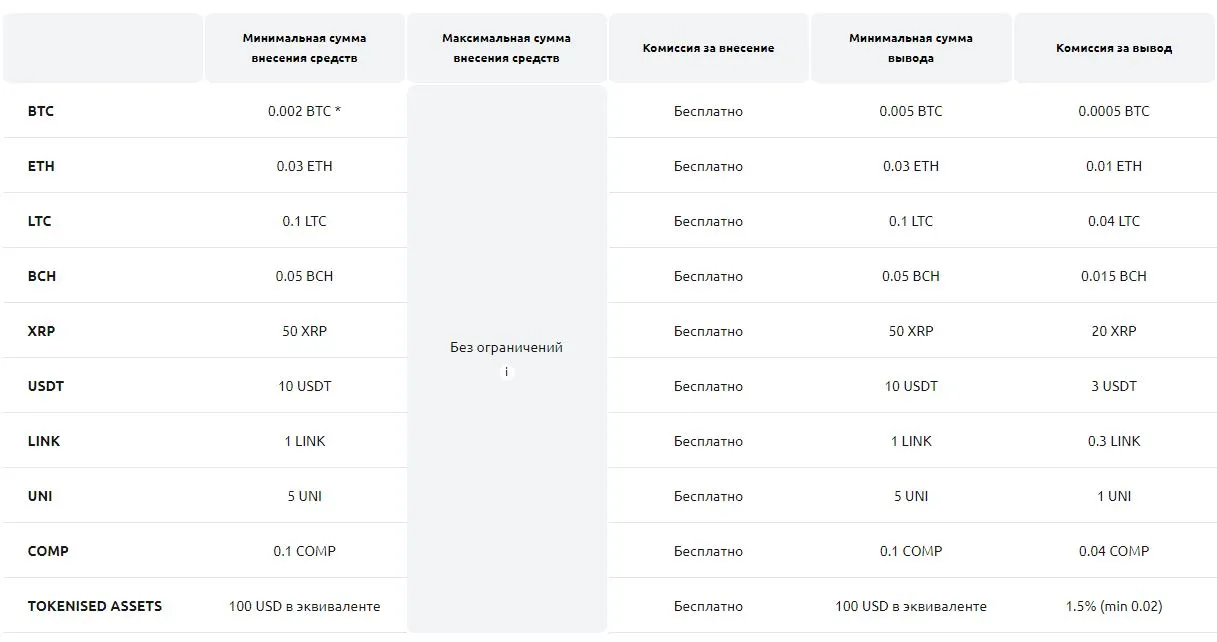Click the Комиссия за вывод column header
The image size is (1217, 642).
pos(1114,48)
